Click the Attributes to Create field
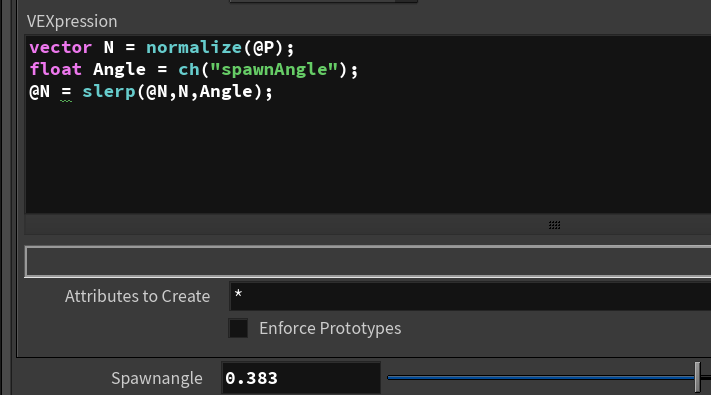 (470, 296)
